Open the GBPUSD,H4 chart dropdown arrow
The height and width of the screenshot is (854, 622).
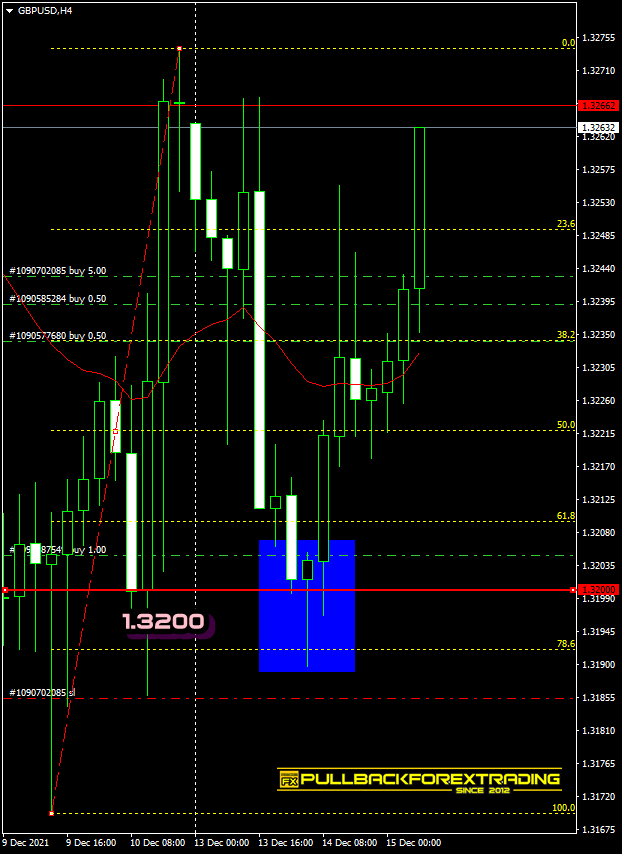point(9,10)
